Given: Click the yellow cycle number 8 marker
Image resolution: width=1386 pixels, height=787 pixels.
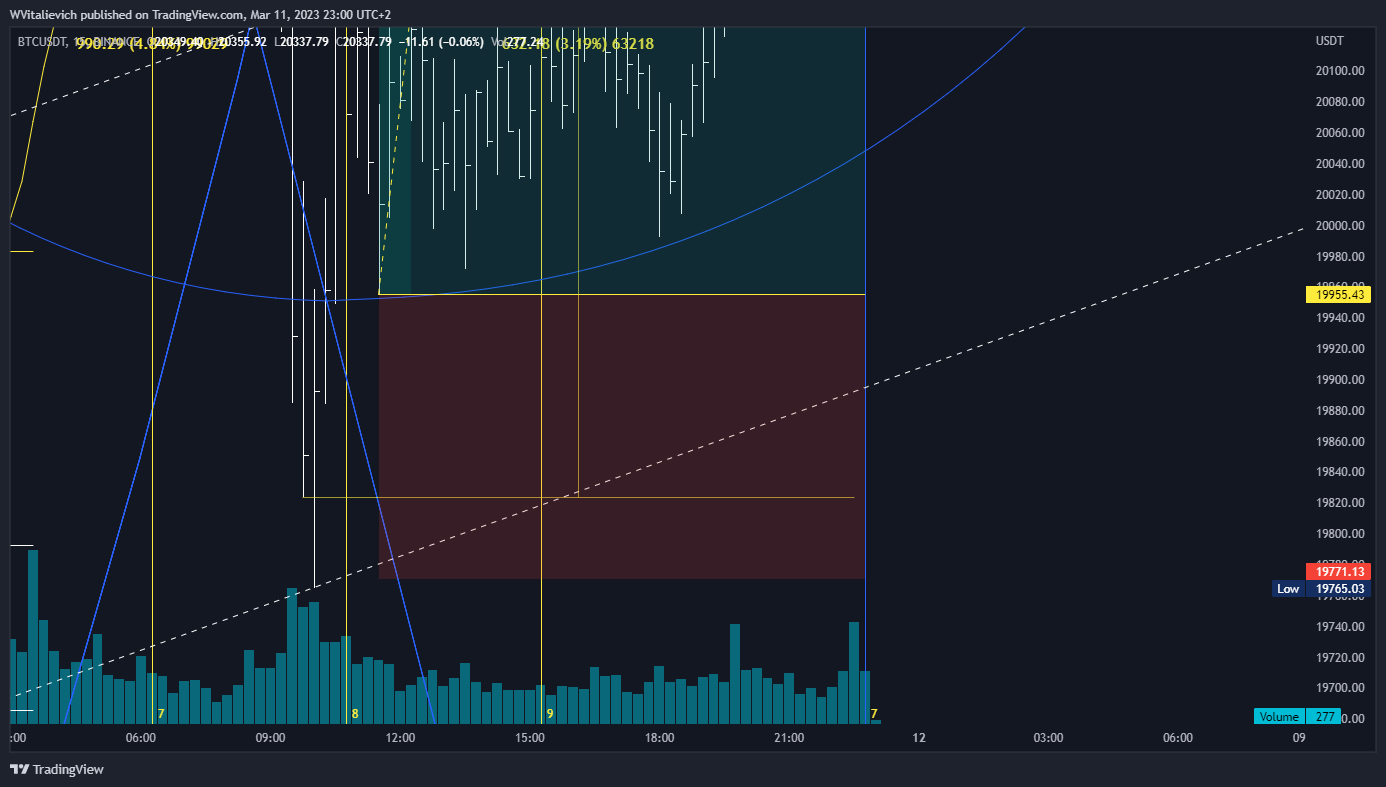Looking at the screenshot, I should coord(355,714).
